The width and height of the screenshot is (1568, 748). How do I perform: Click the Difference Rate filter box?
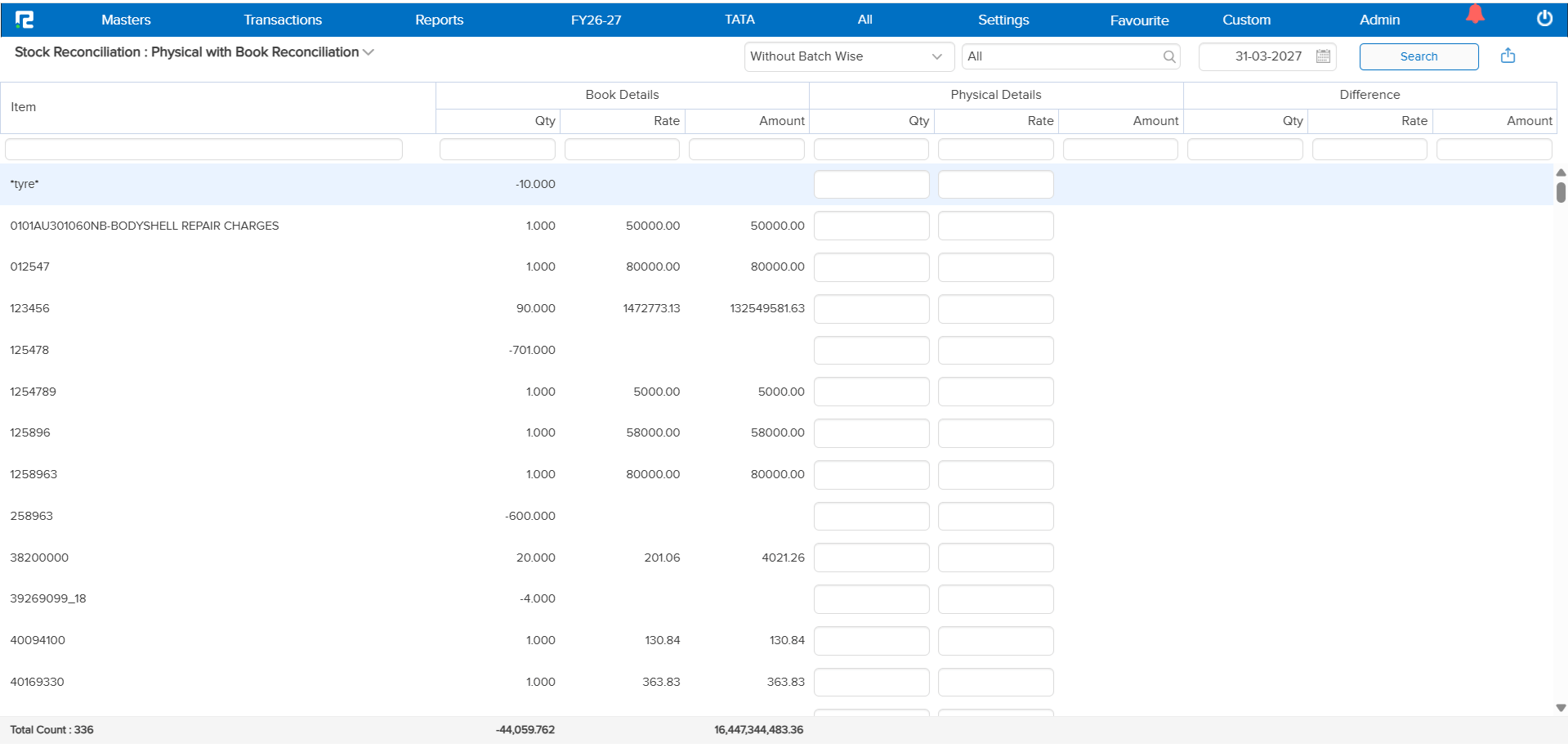(1369, 149)
